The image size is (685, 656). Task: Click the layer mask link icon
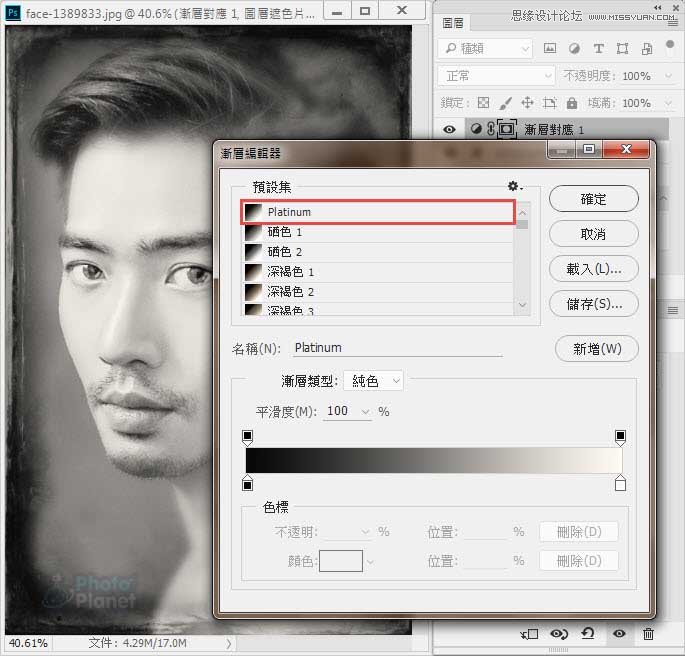pos(491,129)
